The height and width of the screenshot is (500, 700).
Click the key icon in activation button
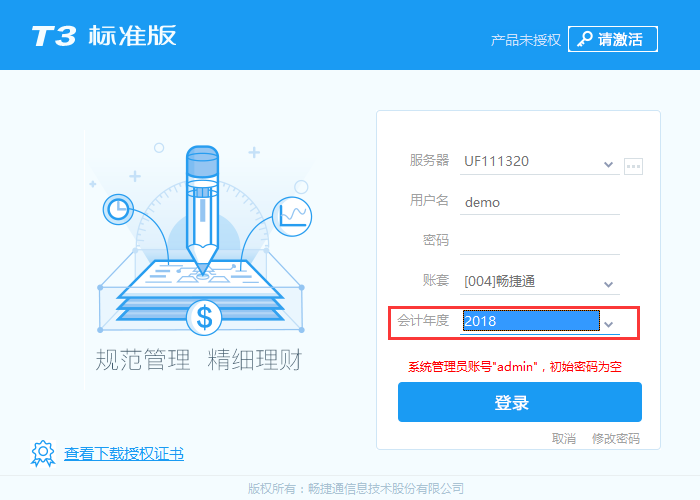[584, 39]
